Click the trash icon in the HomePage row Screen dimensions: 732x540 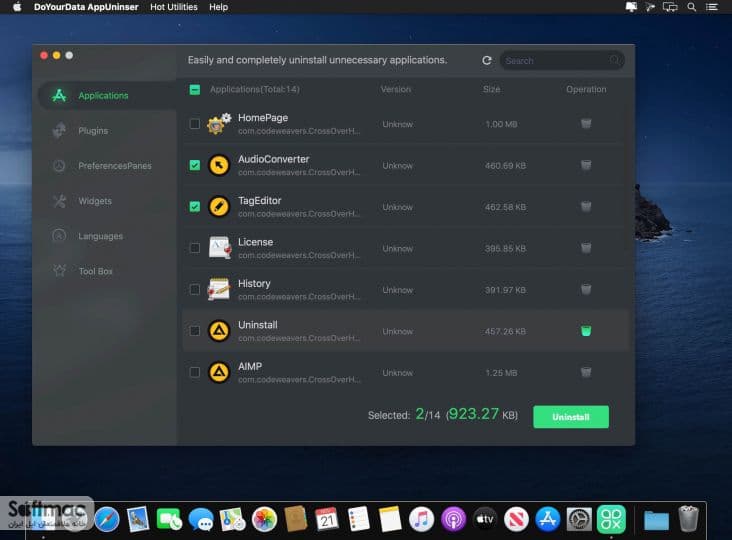coord(585,124)
